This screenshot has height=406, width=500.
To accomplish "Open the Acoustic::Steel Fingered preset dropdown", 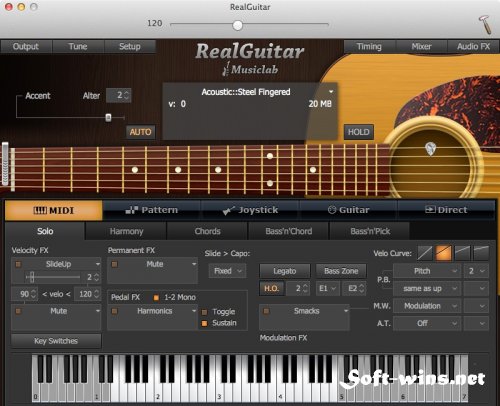I will click(x=331, y=92).
